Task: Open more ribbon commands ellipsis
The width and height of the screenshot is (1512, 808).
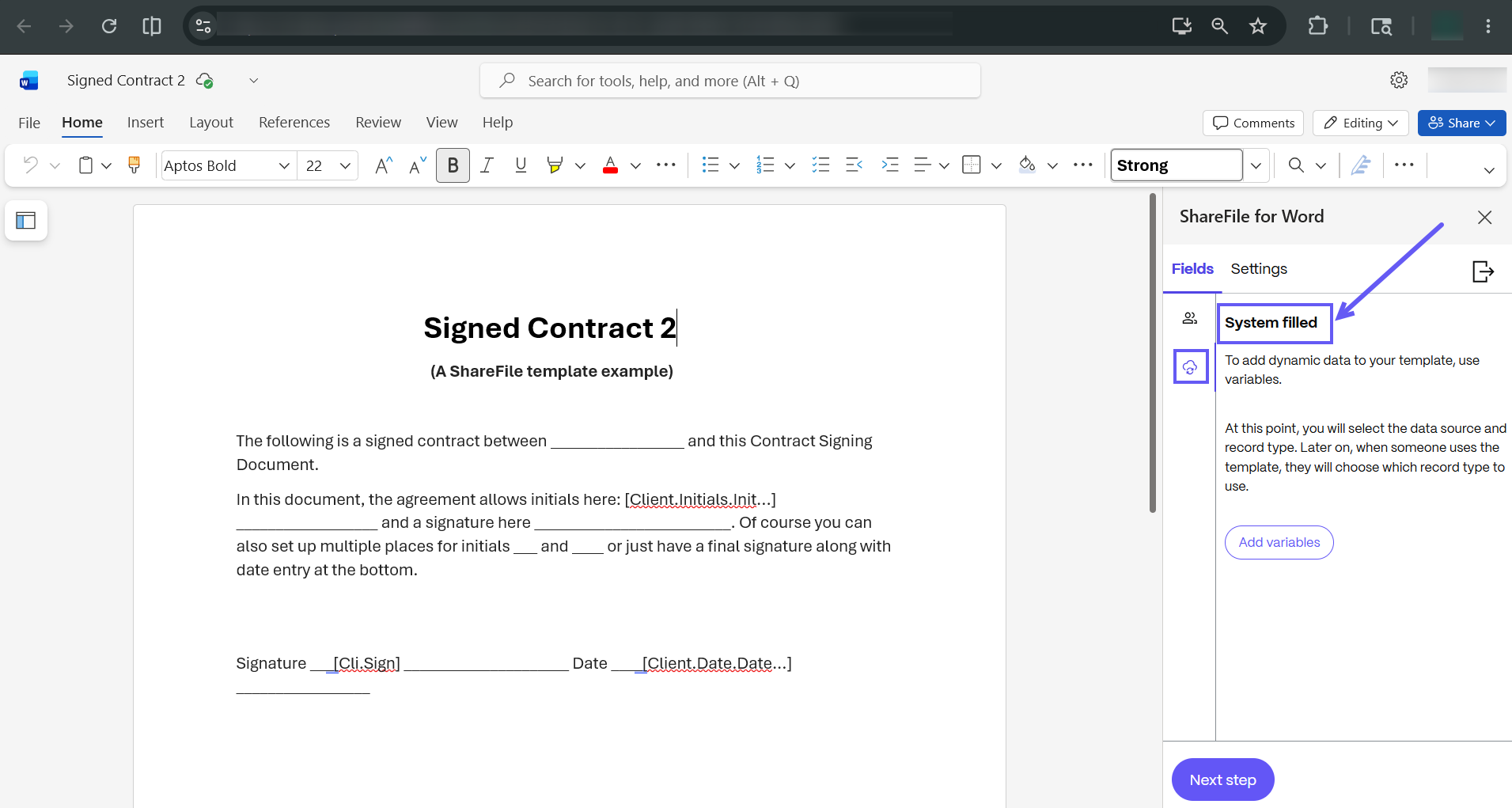Action: click(1404, 165)
